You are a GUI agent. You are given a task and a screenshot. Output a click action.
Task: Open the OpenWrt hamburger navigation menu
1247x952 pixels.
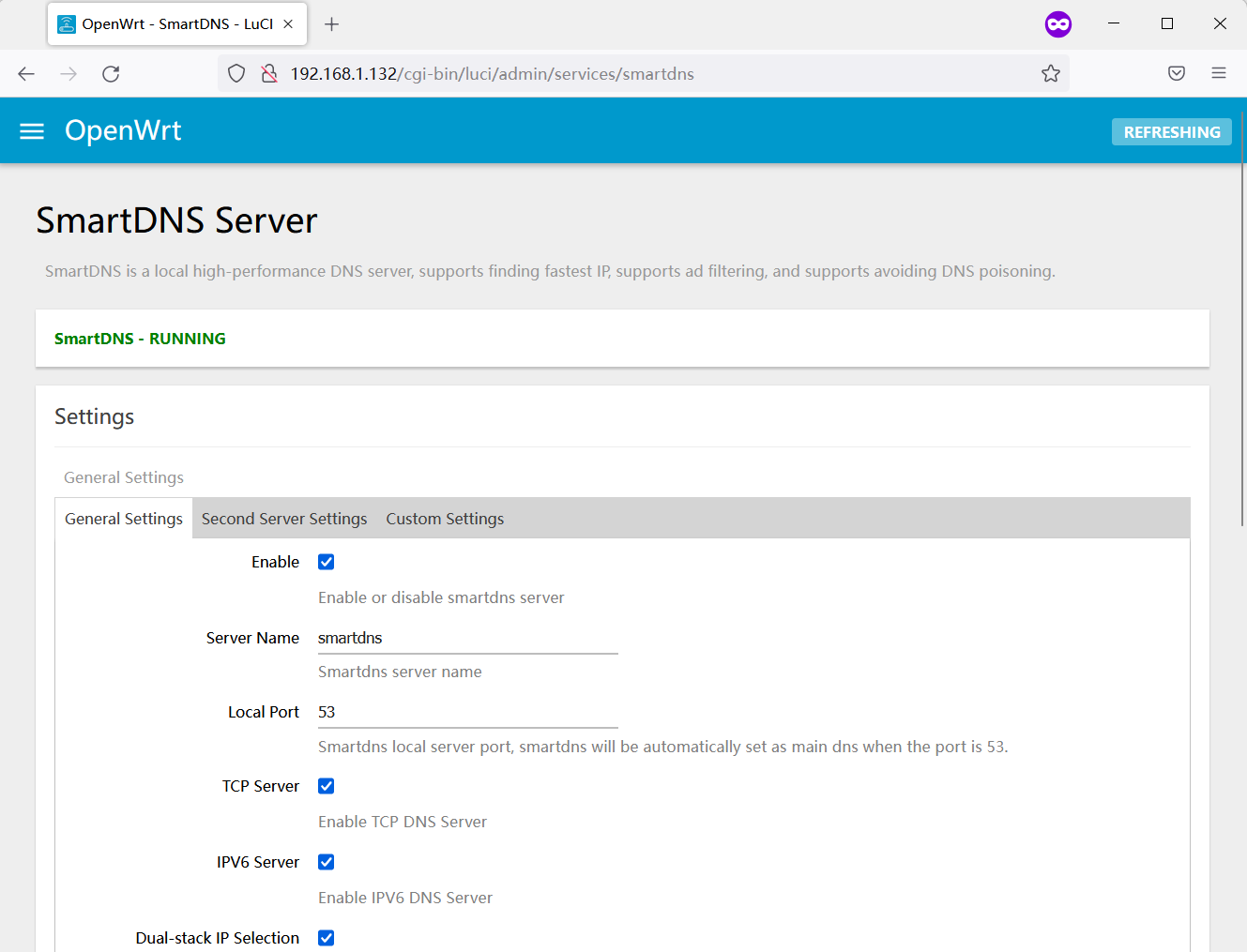32,131
